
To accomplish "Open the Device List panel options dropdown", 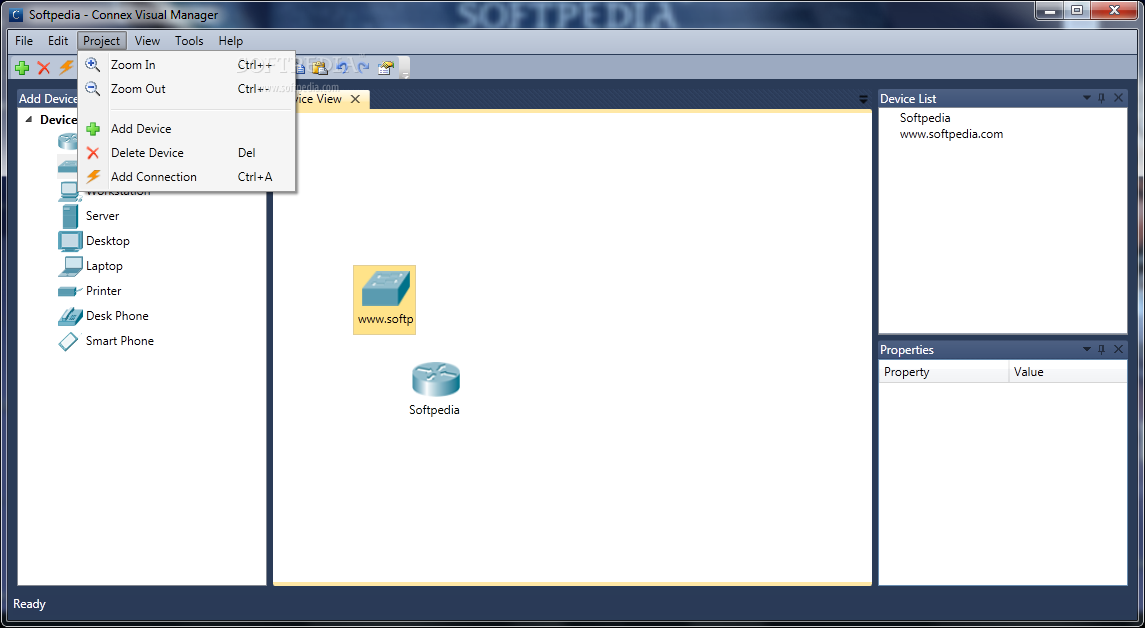I will [x=1087, y=98].
